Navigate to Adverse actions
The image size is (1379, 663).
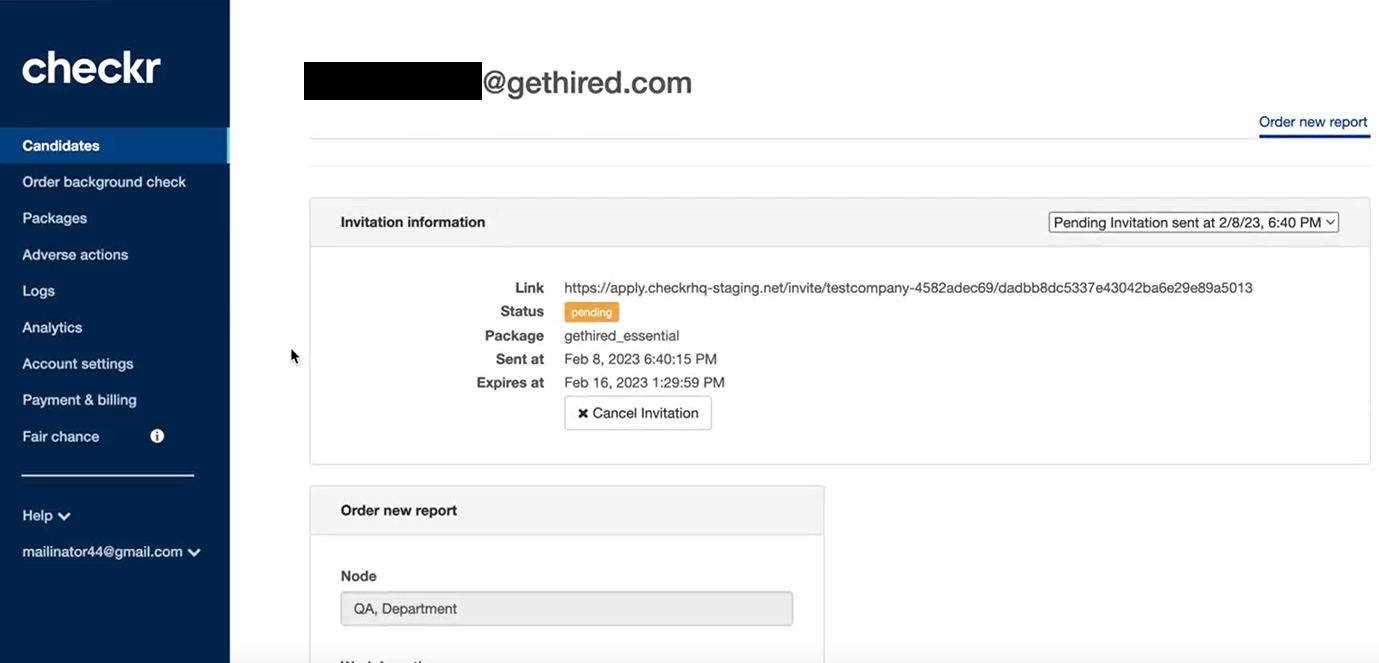75,255
